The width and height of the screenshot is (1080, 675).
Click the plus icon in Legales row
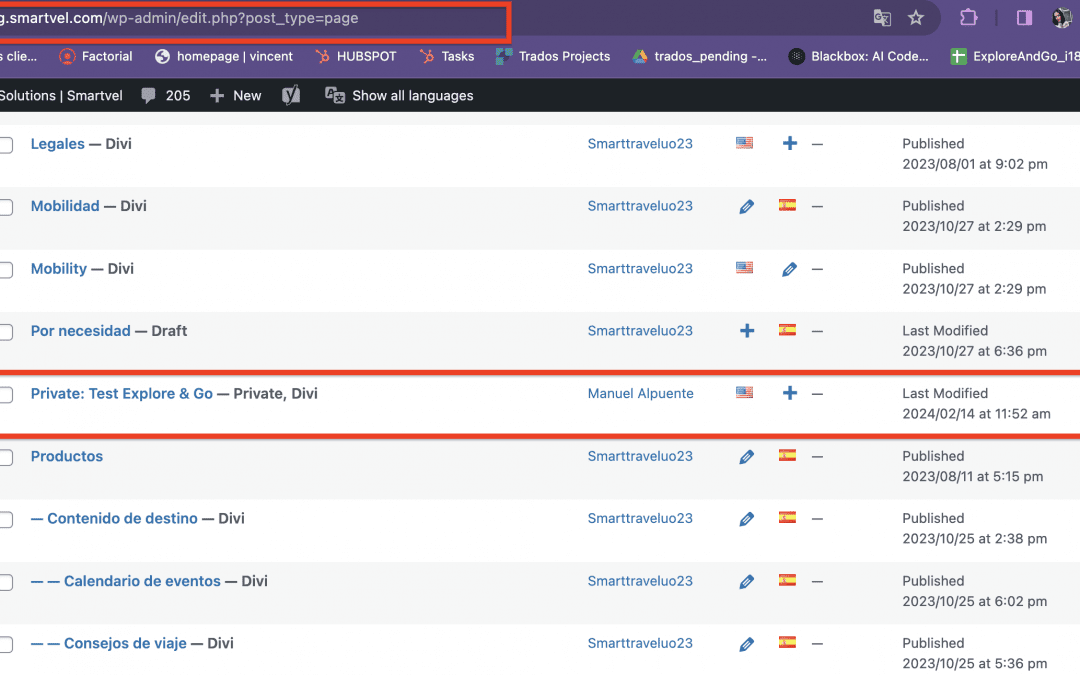point(789,144)
